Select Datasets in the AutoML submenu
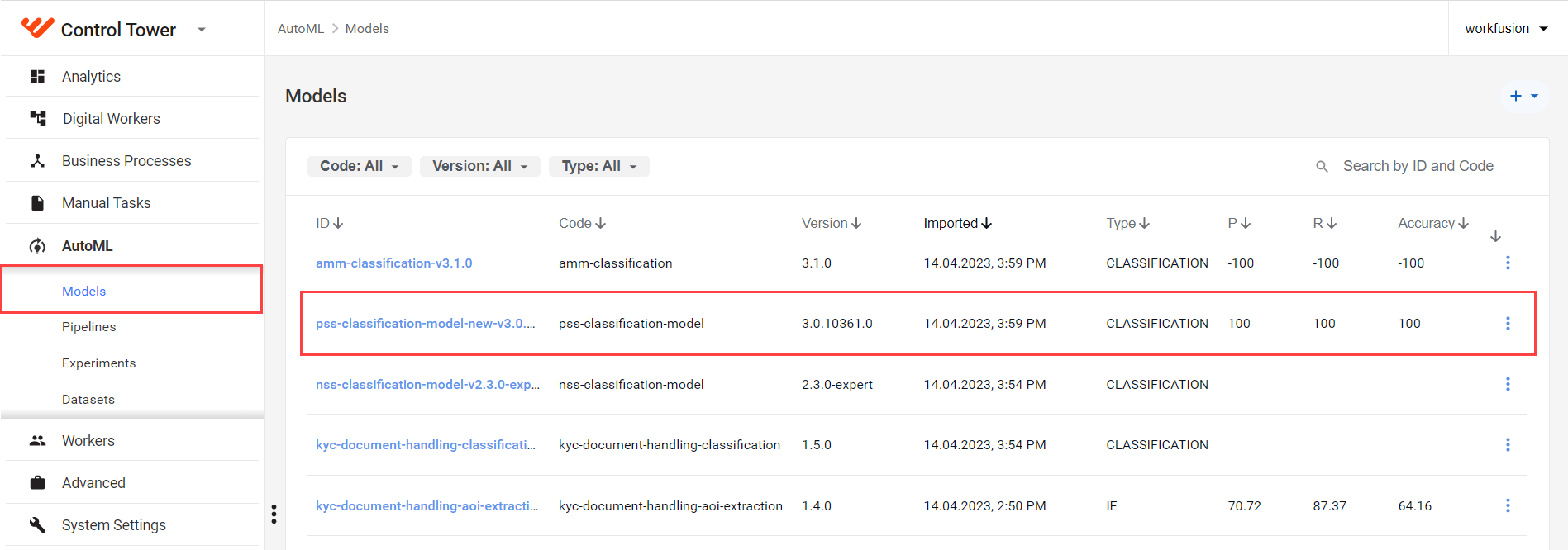1568x550 pixels. [88, 400]
